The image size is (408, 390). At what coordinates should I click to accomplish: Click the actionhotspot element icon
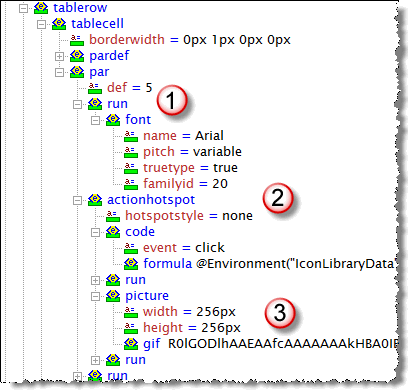pos(95,200)
